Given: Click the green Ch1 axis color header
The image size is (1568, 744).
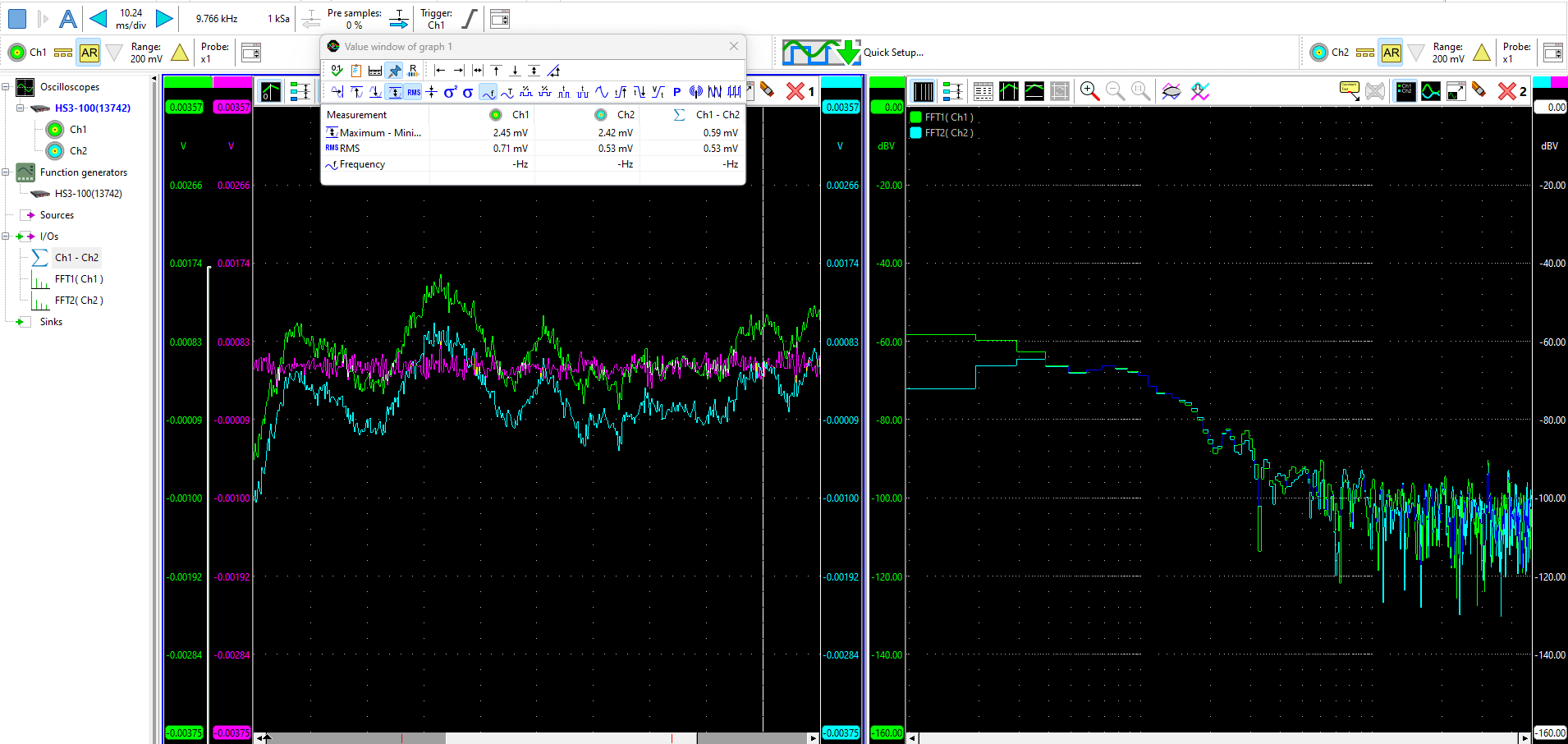Looking at the screenshot, I should click(188, 82).
